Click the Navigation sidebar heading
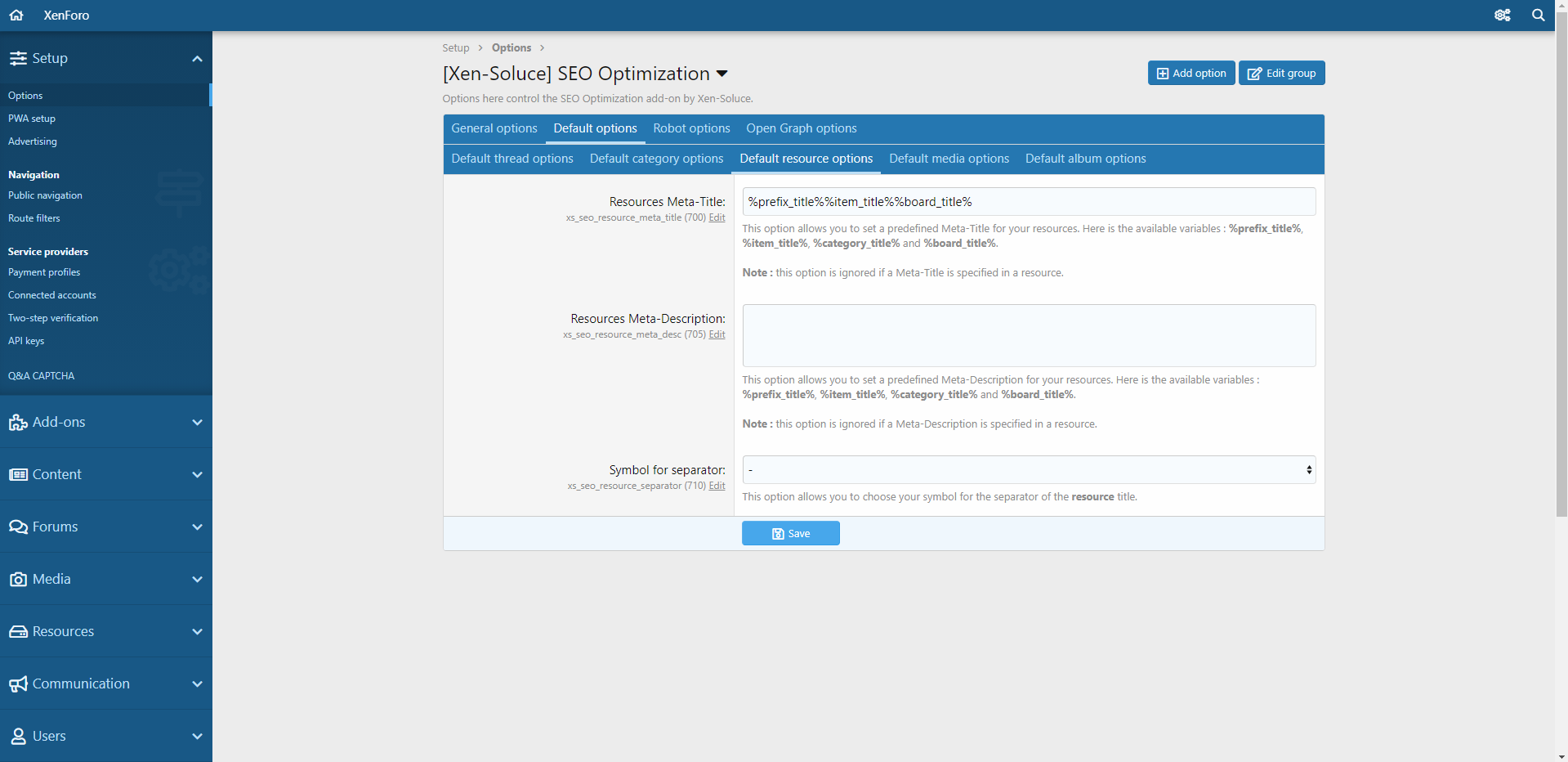1568x762 pixels. (34, 175)
